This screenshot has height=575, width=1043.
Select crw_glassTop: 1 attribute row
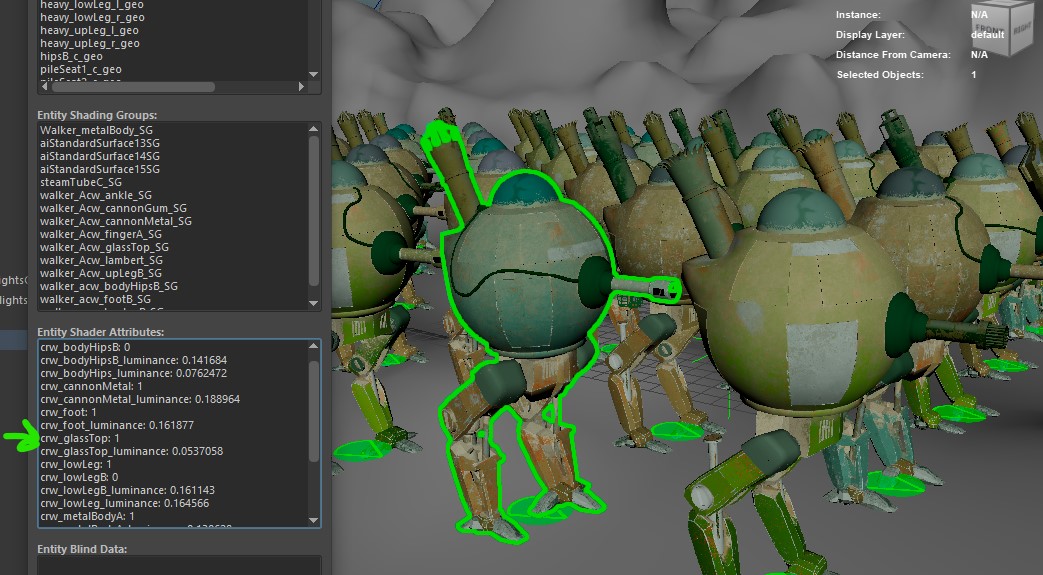(80, 438)
